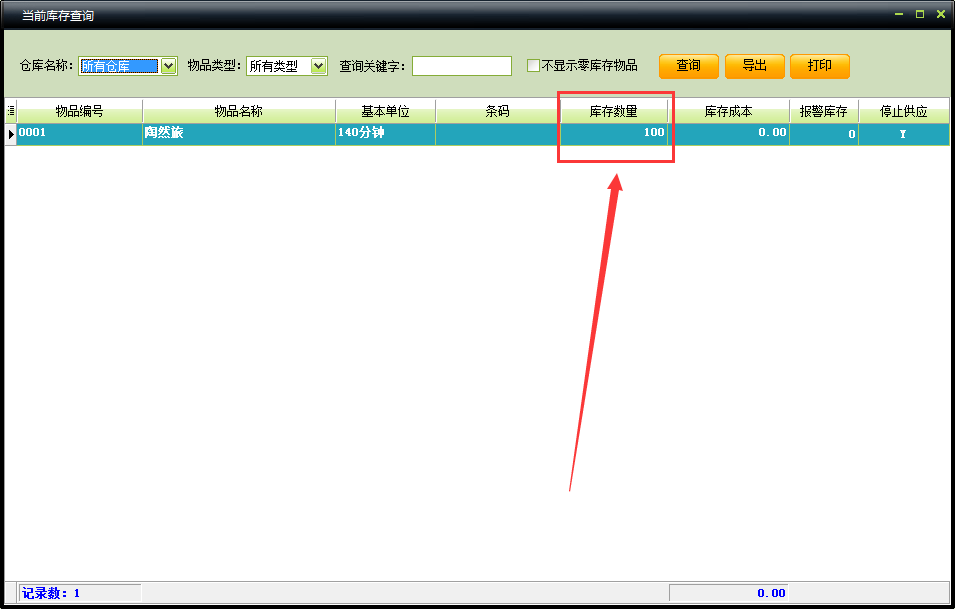Viewport: 955px width, 609px height.
Task: Select the cell with item number 0001
Action: click(x=80, y=134)
